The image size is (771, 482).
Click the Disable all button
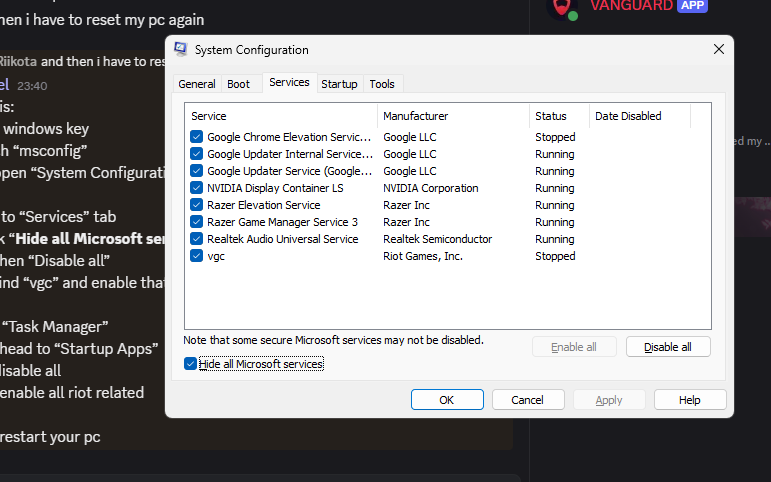tap(668, 347)
